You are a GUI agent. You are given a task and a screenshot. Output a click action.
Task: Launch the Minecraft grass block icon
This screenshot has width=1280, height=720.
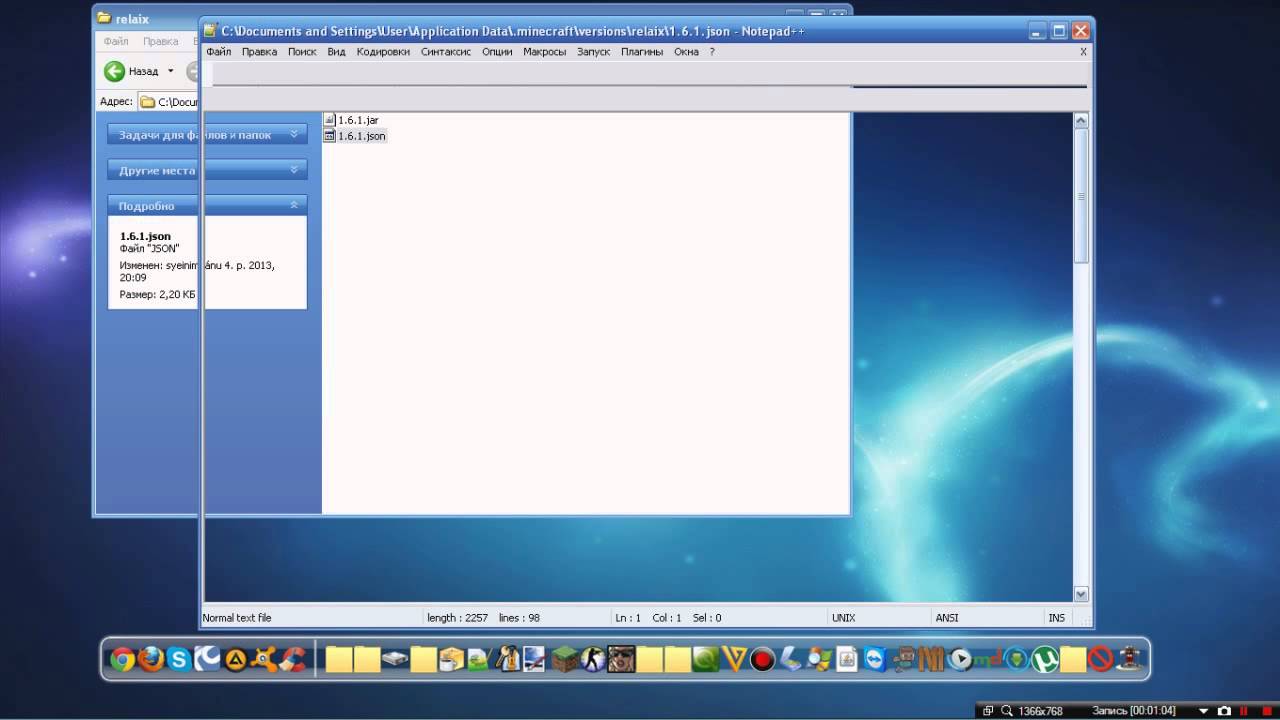[x=565, y=659]
